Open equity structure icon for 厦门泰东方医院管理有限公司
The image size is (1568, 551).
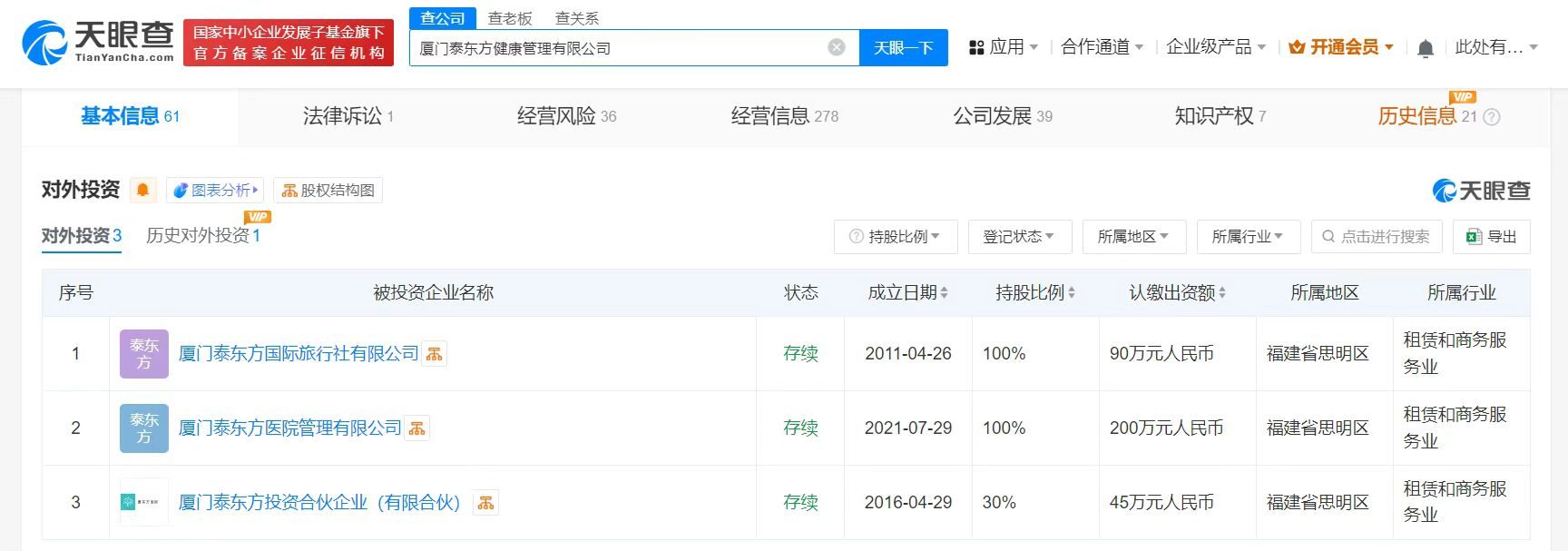[417, 428]
